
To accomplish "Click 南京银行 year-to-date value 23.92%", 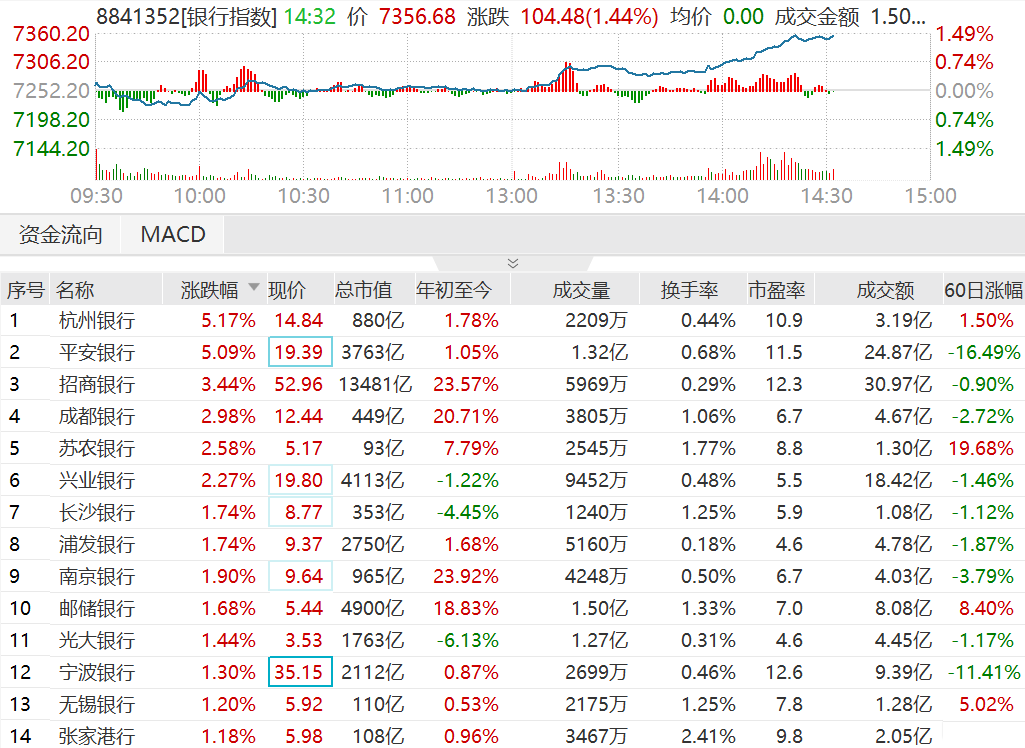I will (x=466, y=577).
